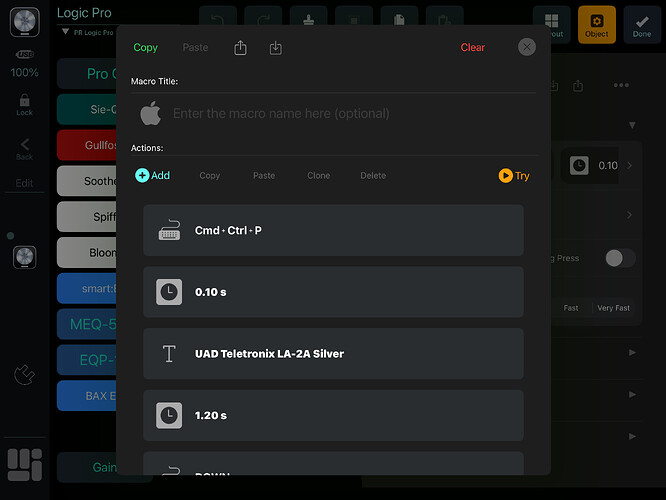This screenshot has width=666, height=500.
Task: Click the import download icon in macro dialog
Action: click(276, 48)
